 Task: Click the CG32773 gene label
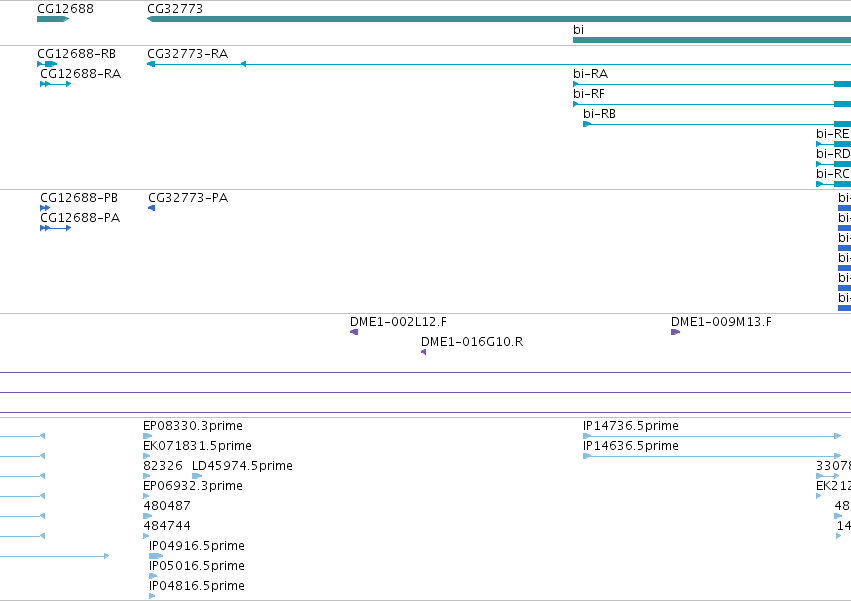175,9
